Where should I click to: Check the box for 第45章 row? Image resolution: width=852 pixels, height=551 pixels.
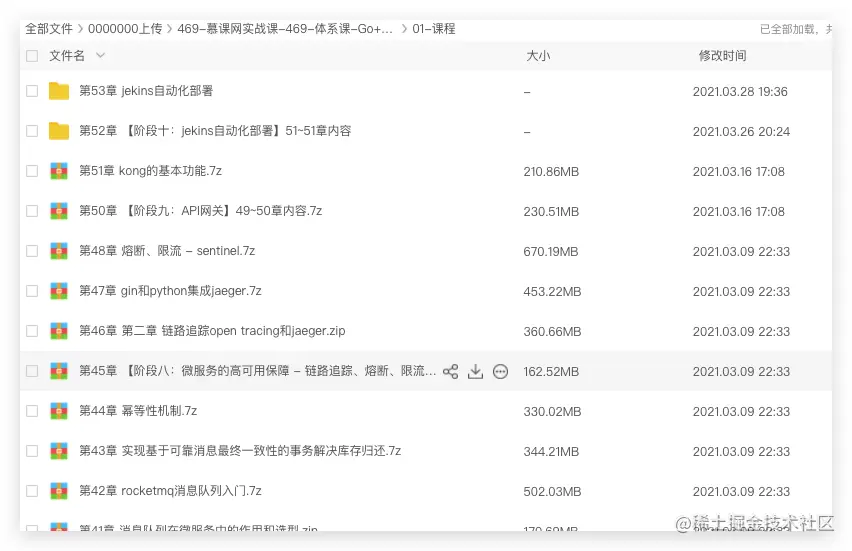[32, 371]
